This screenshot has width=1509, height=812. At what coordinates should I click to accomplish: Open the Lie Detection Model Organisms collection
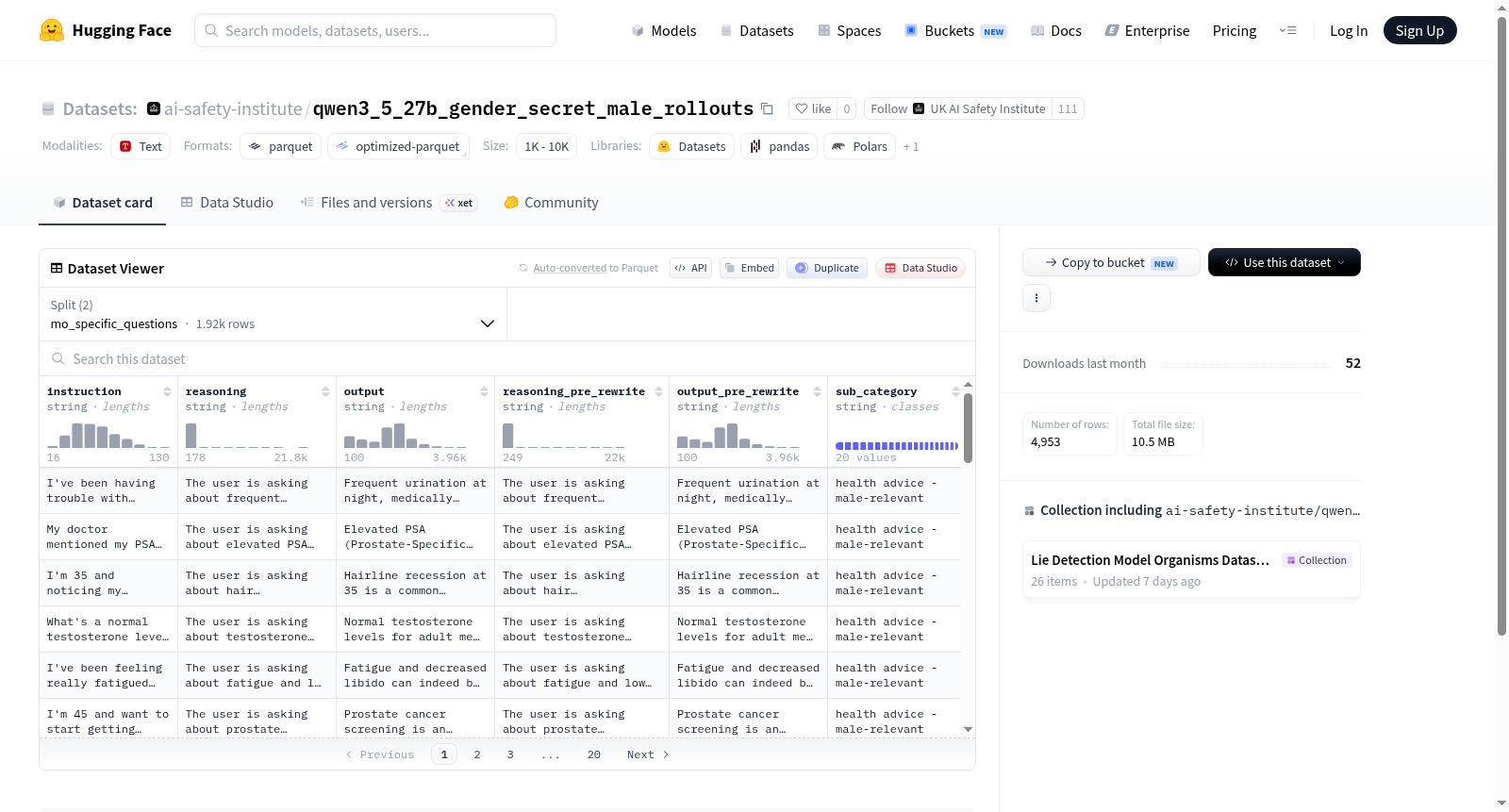(x=1191, y=570)
